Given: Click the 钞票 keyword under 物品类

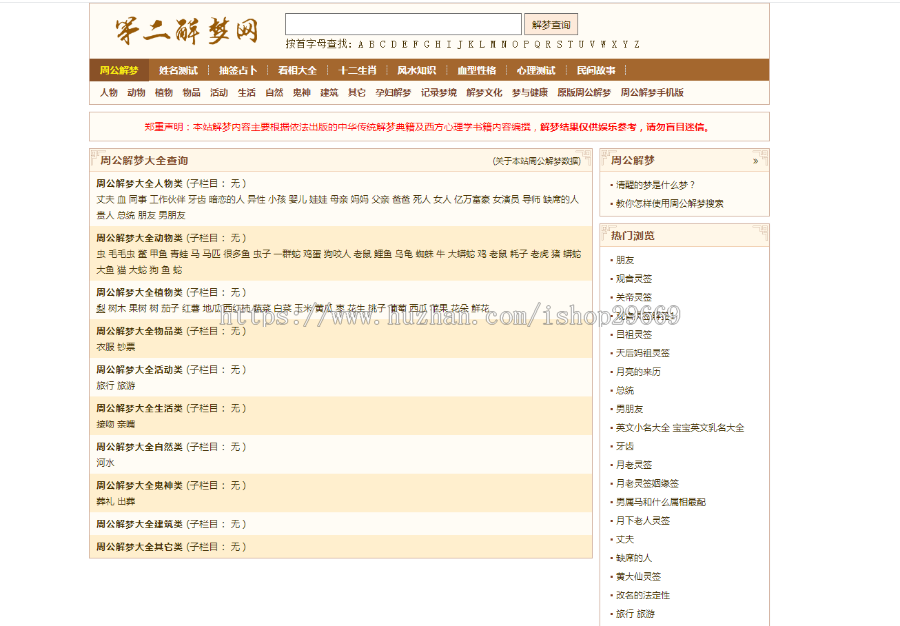Looking at the screenshot, I should coord(126,347).
